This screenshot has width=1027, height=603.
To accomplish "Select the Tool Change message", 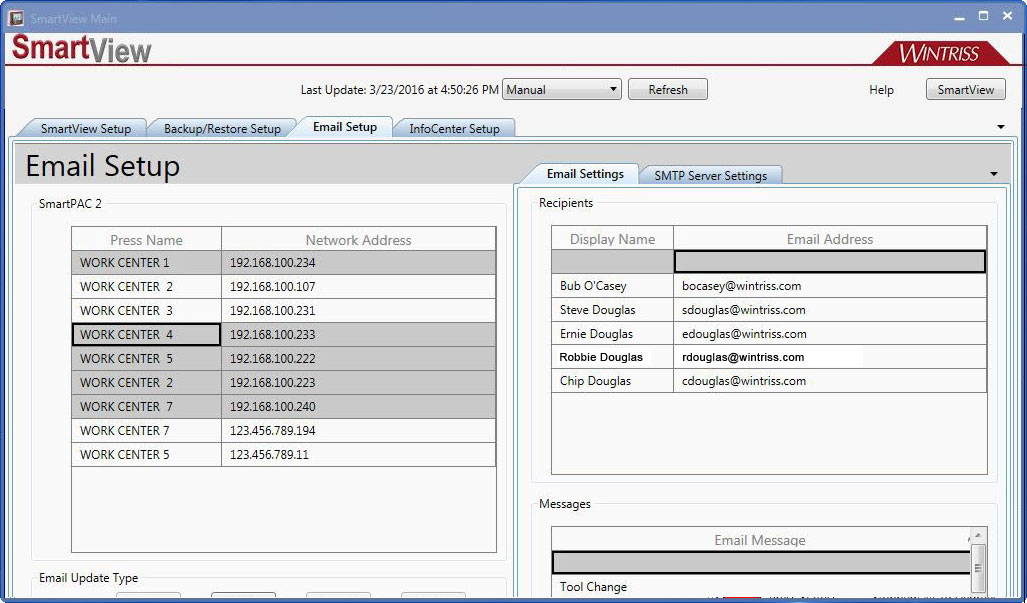I will coord(593,587).
